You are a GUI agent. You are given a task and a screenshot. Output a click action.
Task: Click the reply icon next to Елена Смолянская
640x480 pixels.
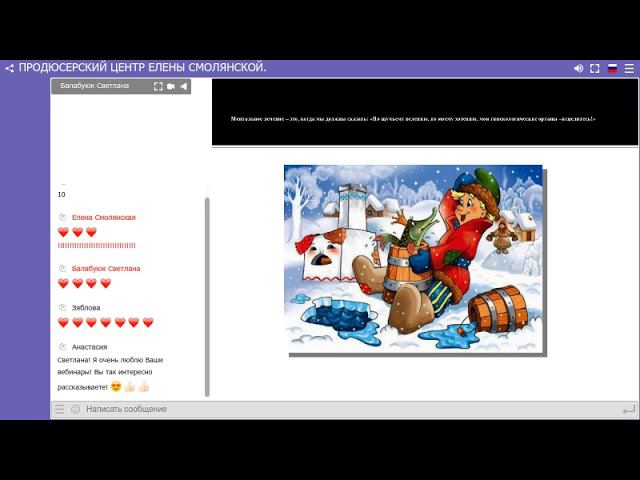[62, 217]
